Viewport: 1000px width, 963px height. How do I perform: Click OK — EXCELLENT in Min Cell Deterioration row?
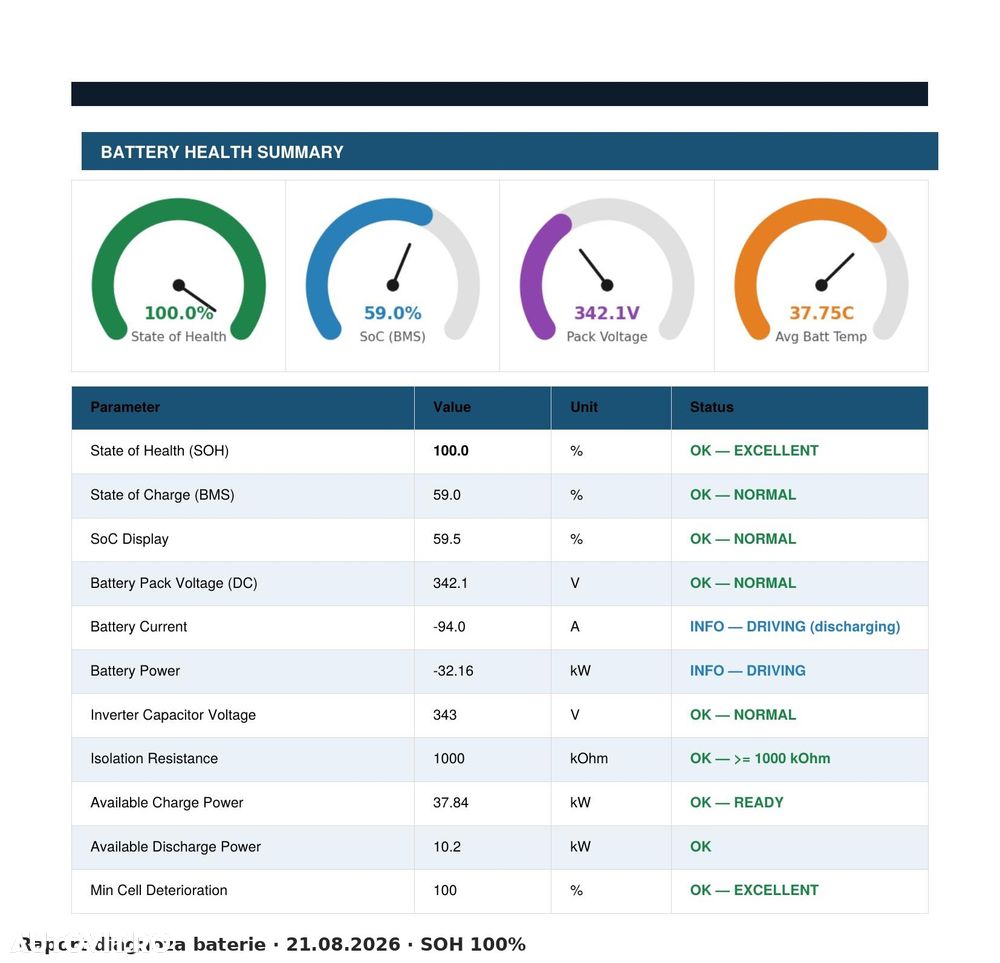click(x=754, y=890)
